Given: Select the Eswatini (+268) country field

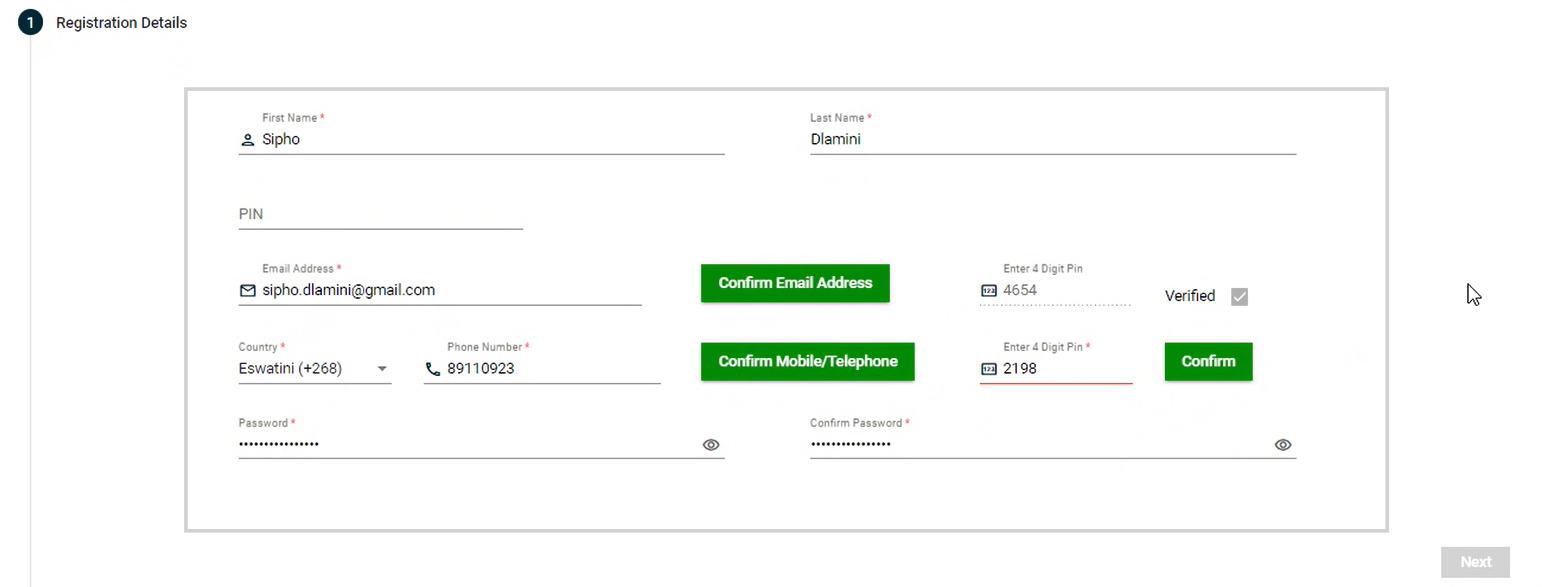Looking at the screenshot, I should click(x=300, y=369).
